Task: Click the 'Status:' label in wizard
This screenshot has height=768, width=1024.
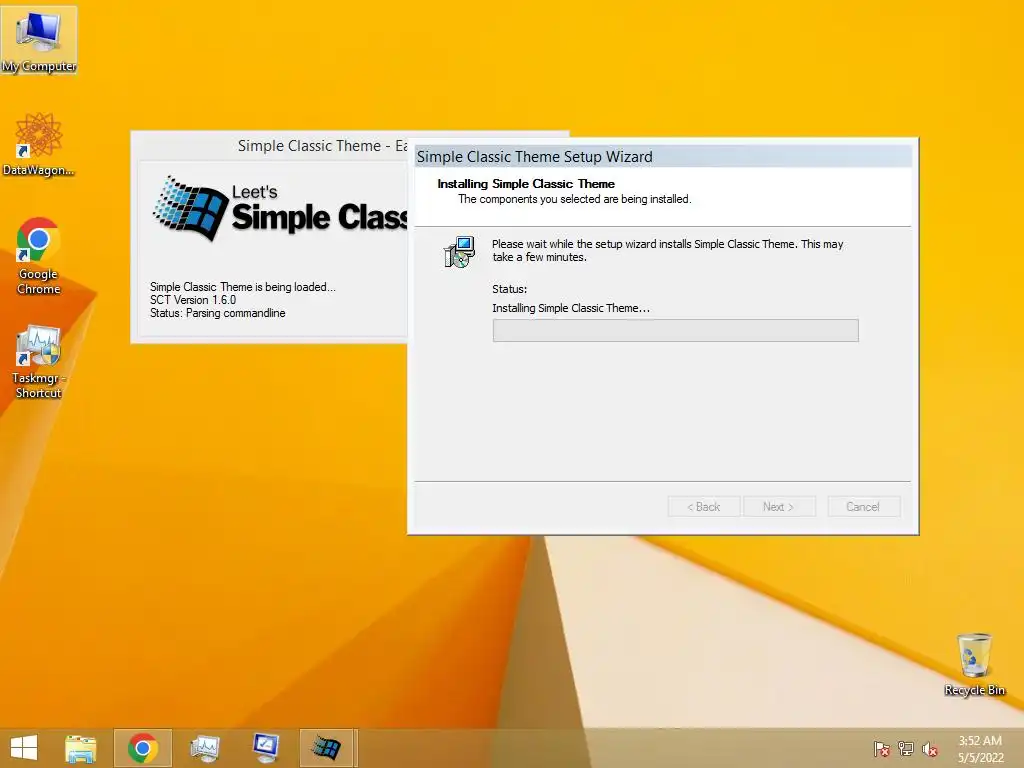Action: (509, 289)
